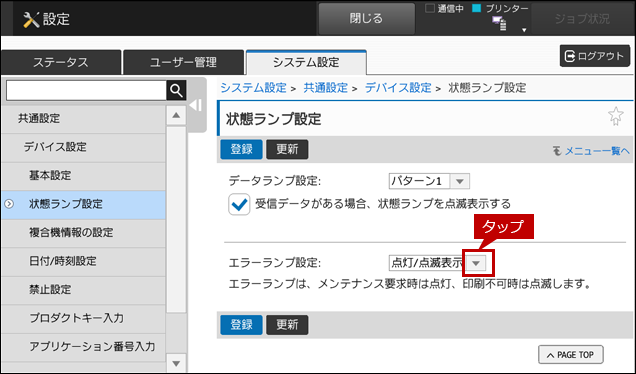The width and height of the screenshot is (636, 374).
Task: Collapse the sidebar with arrow handle
Action: tap(196, 105)
